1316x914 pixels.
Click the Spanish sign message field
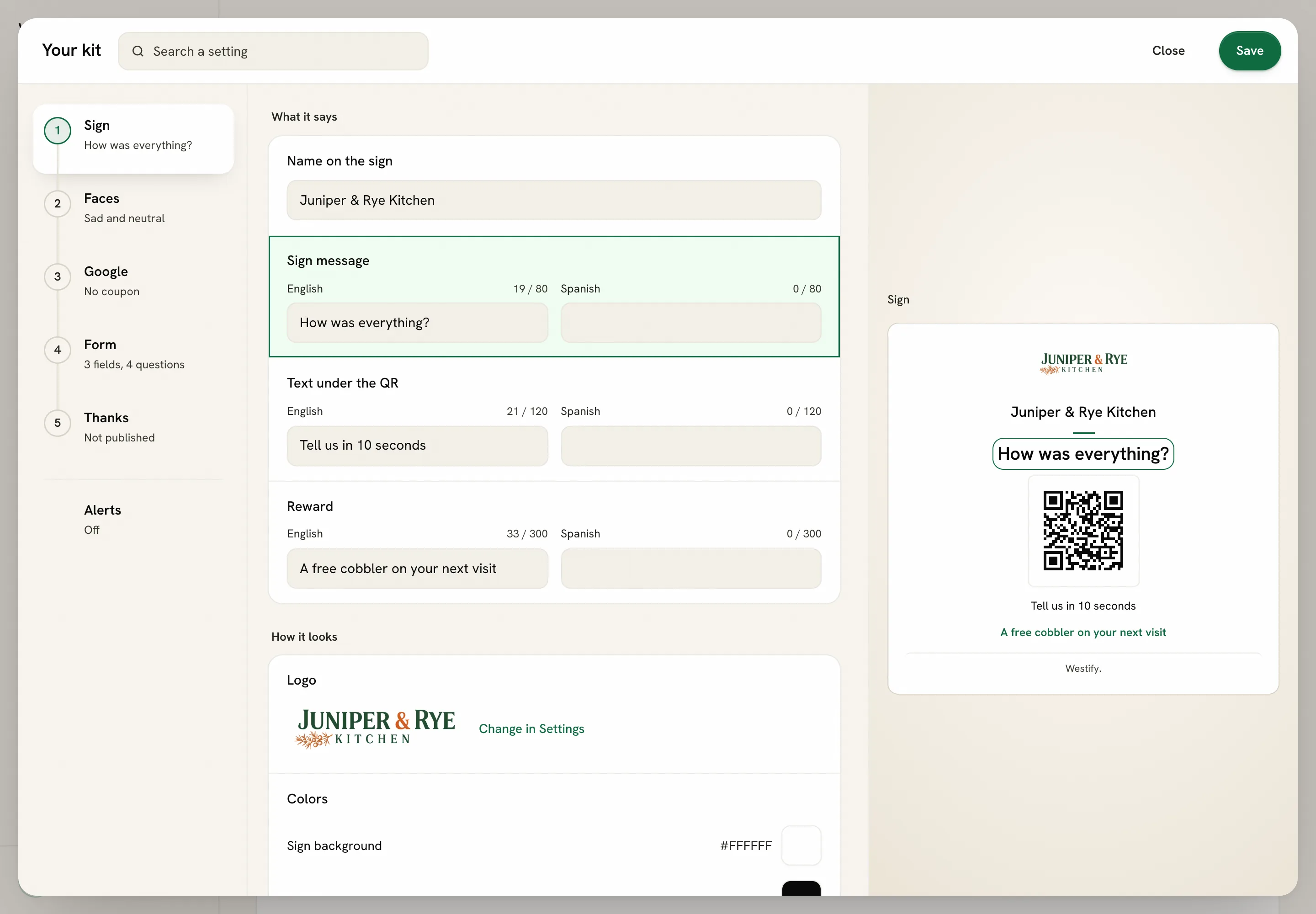(x=690, y=323)
